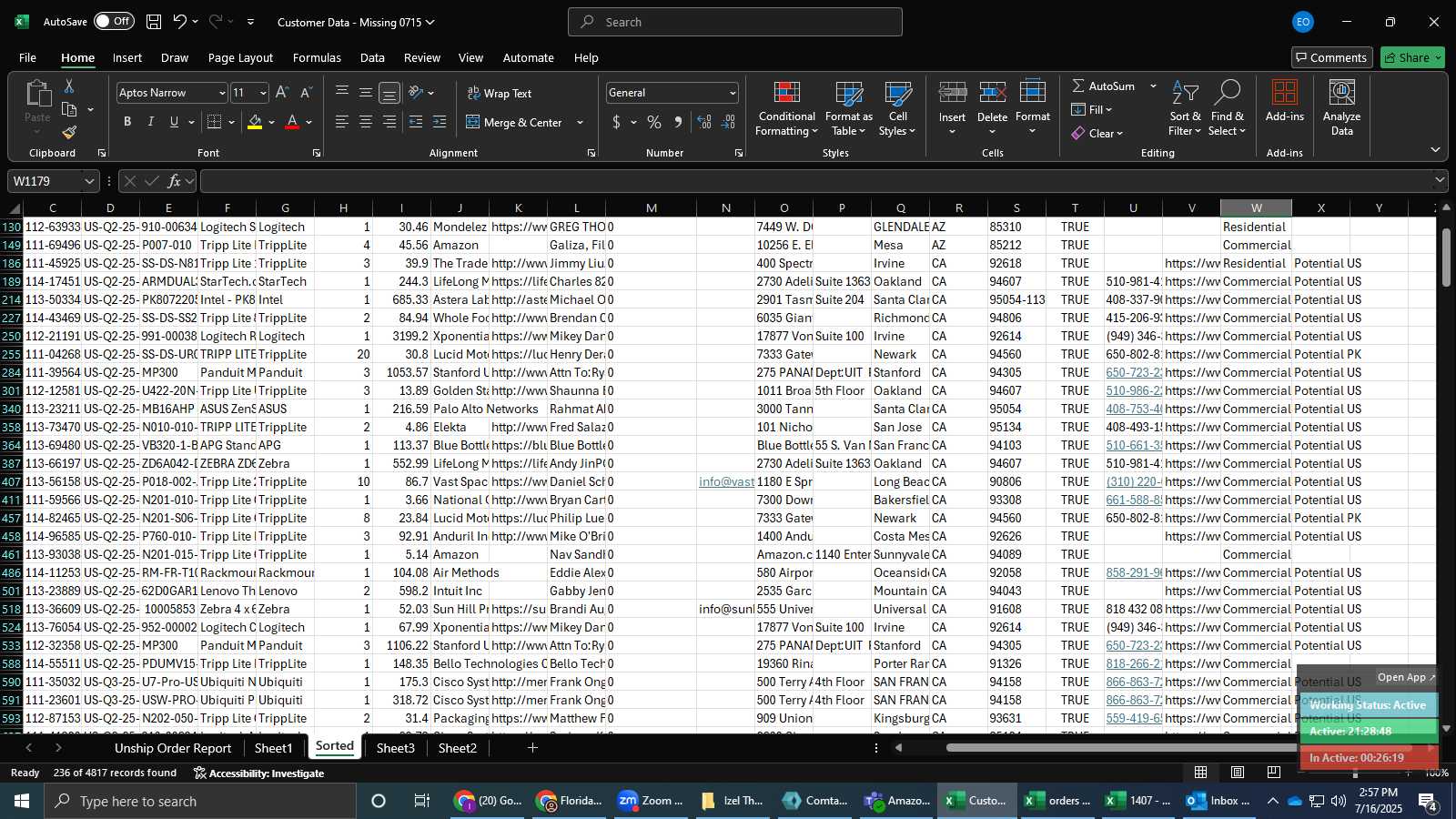Click Open App in overlay widget

pyautogui.click(x=1406, y=677)
